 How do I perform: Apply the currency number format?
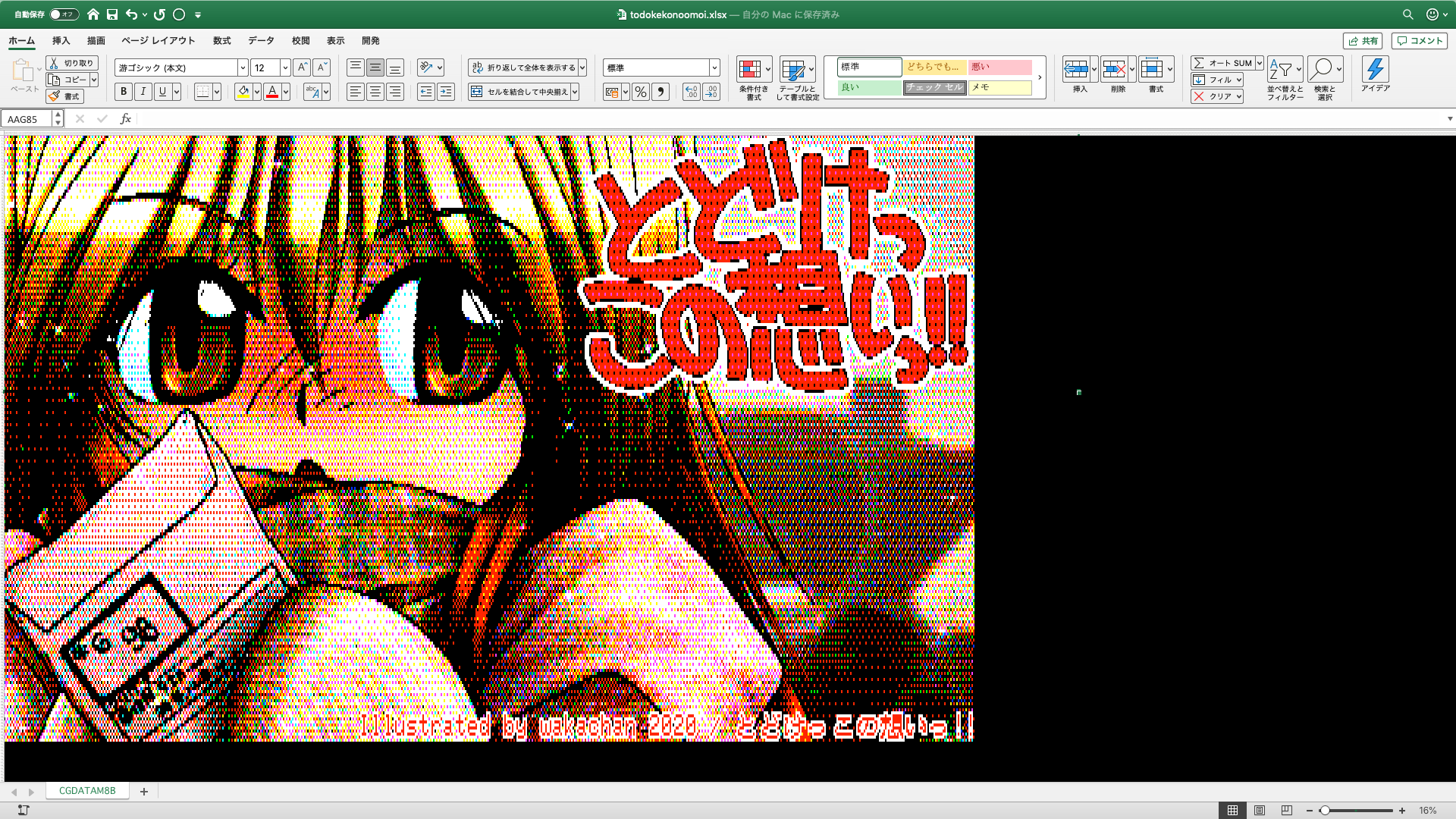[612, 92]
